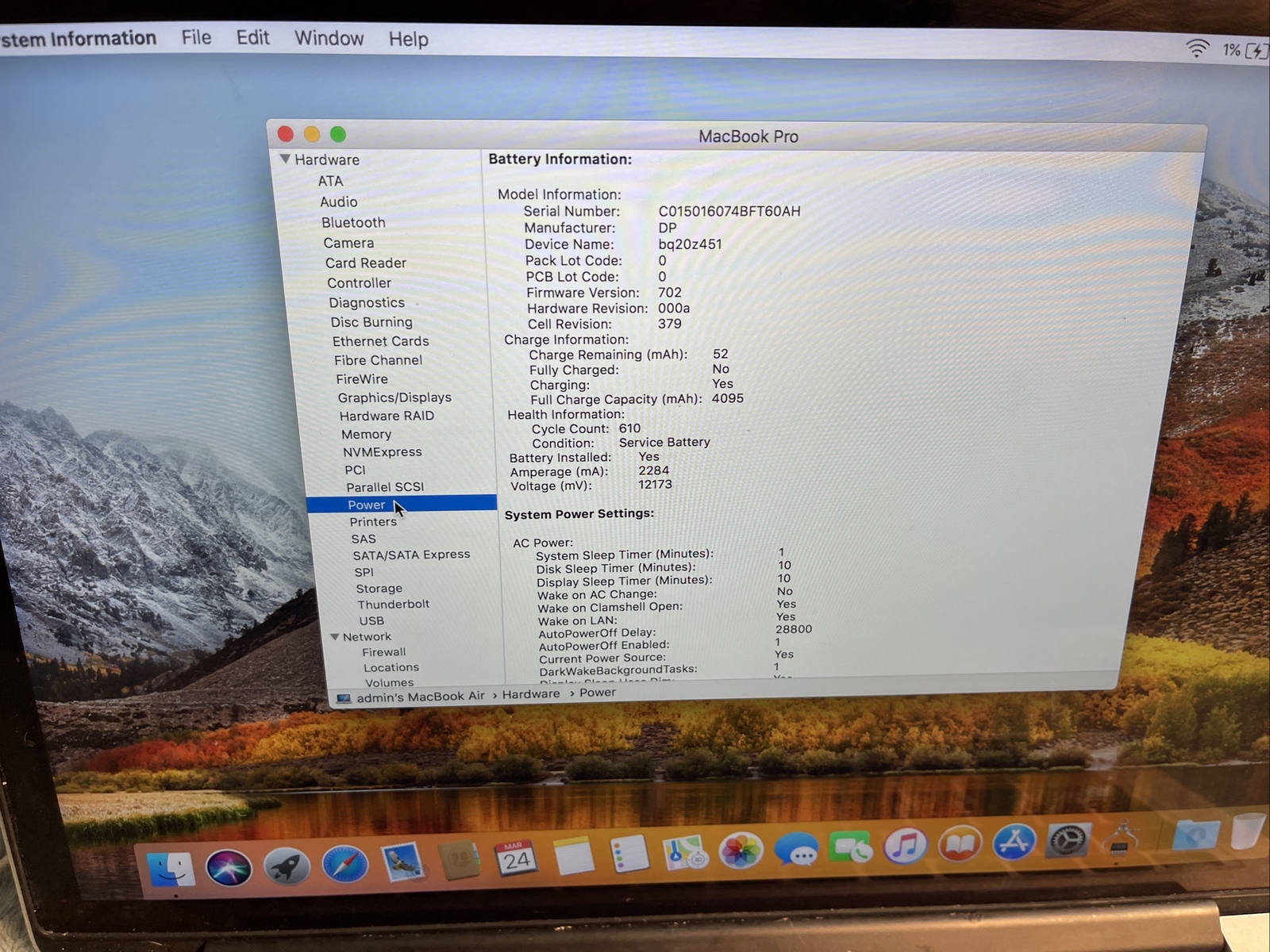The width and height of the screenshot is (1270, 952).
Task: Click Wi-Fi status icon in menu bar
Action: click(1197, 49)
